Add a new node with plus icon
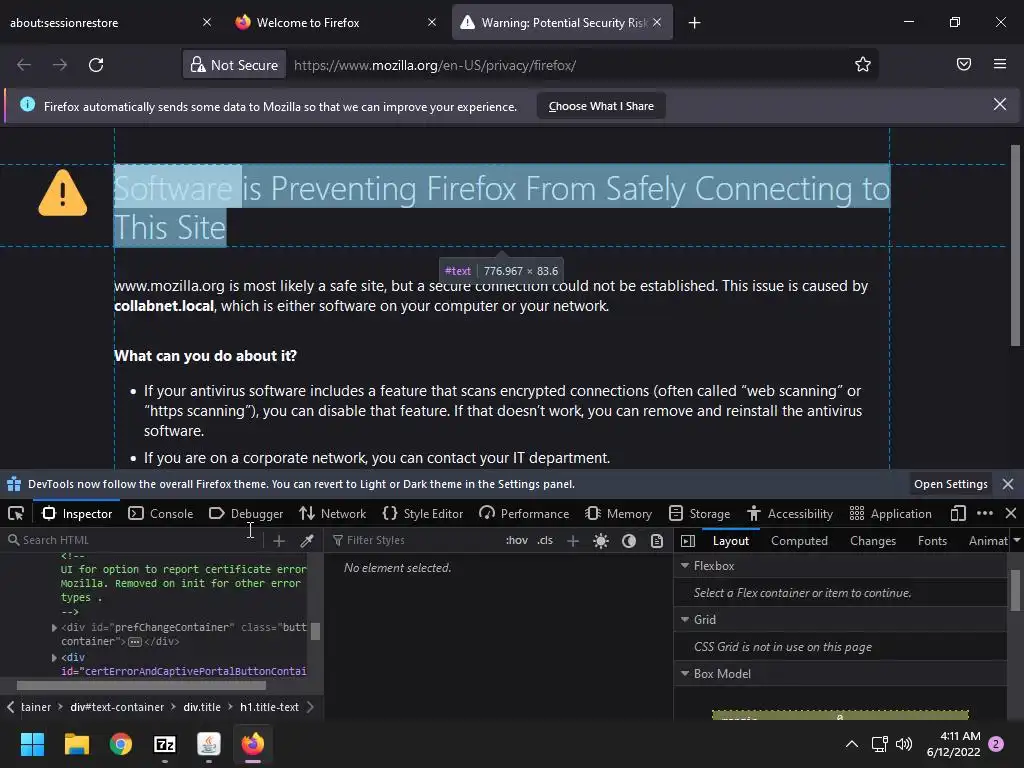Screen dimensions: 1024x768 (279, 541)
